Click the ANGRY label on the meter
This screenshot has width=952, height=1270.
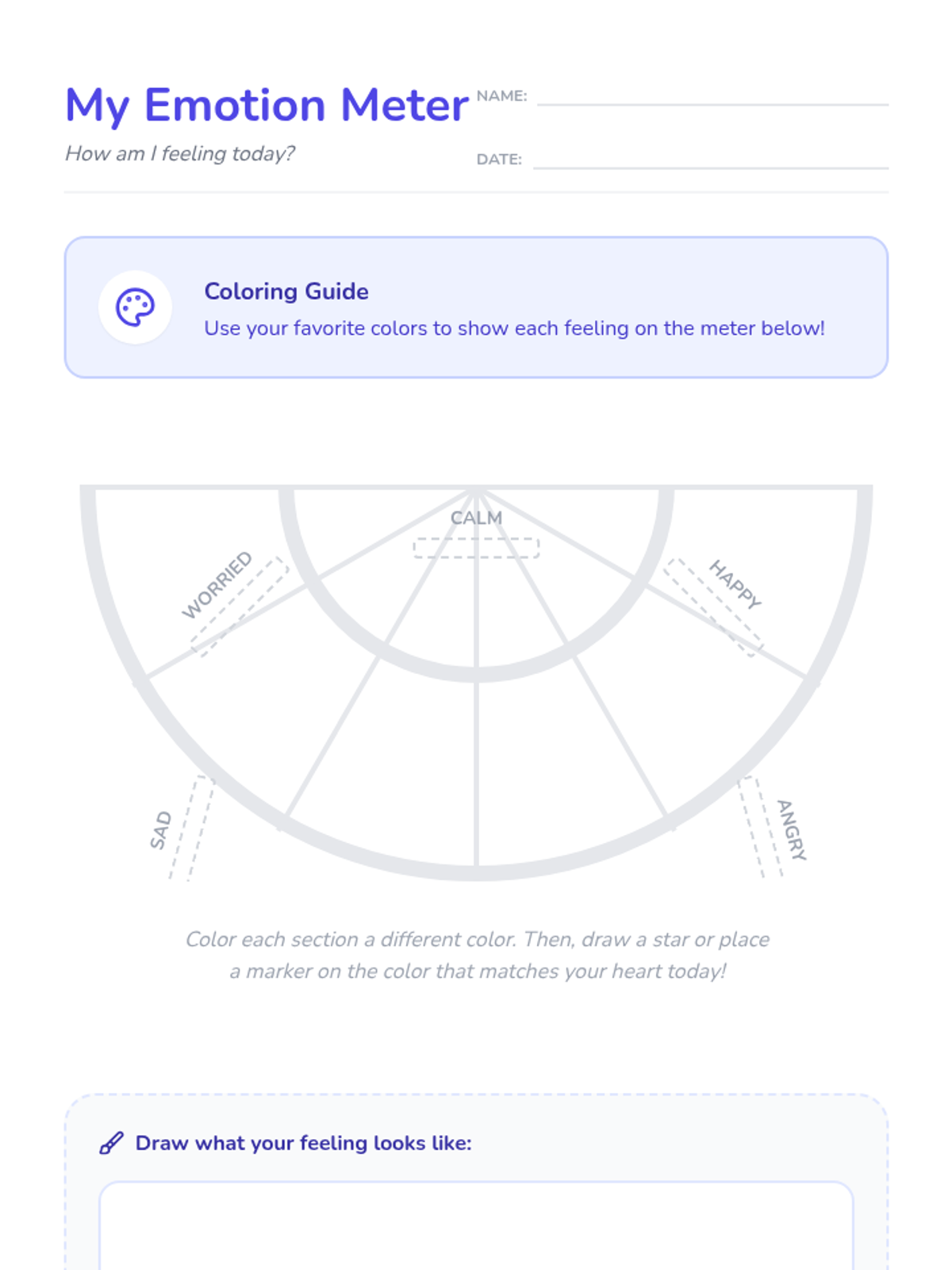point(791,830)
